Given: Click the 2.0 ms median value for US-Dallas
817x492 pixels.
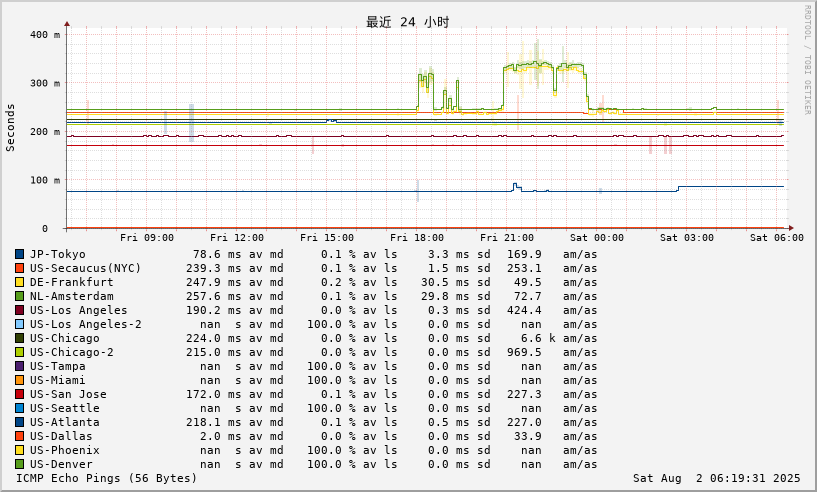Looking at the screenshot, I should click(221, 436).
